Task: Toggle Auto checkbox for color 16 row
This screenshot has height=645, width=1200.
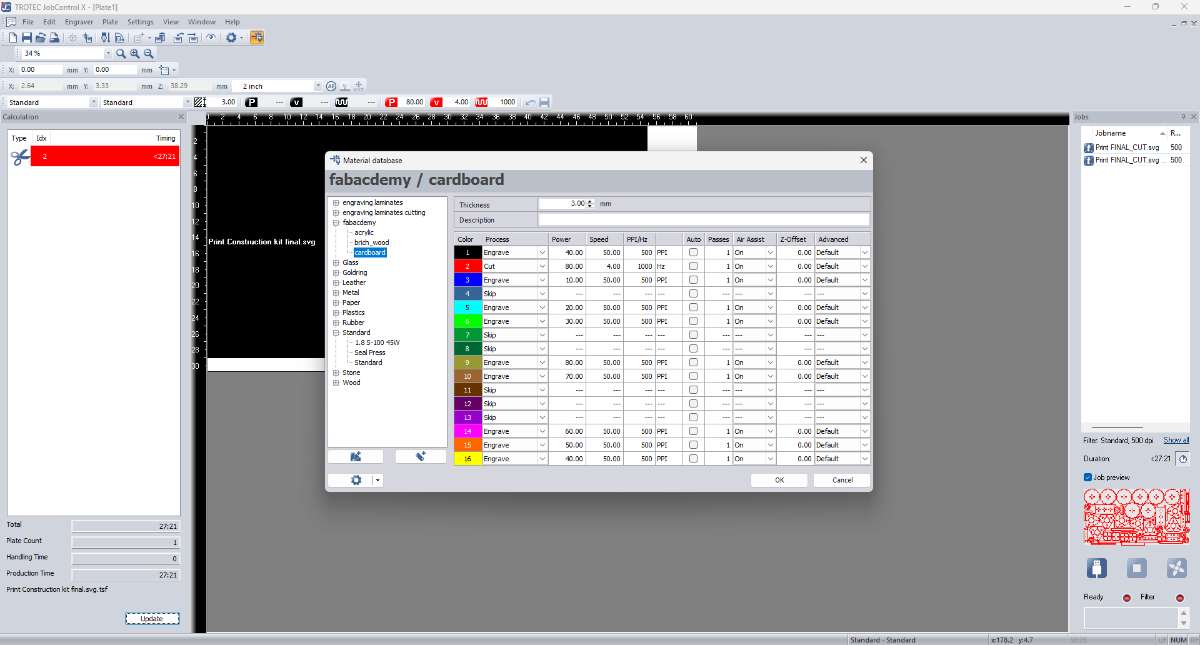Action: point(694,459)
